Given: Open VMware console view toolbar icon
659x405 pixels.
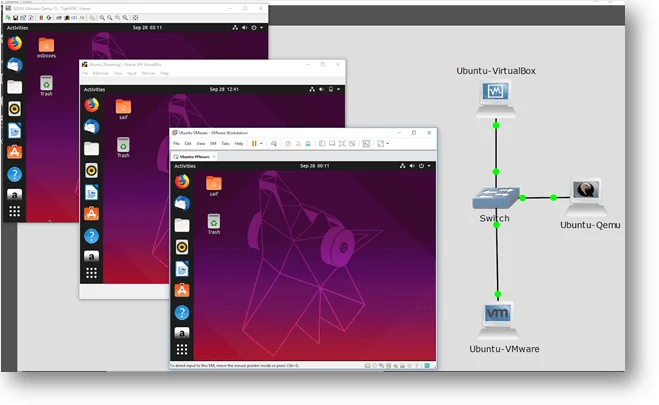Looking at the screenshot, I should click(366, 144).
